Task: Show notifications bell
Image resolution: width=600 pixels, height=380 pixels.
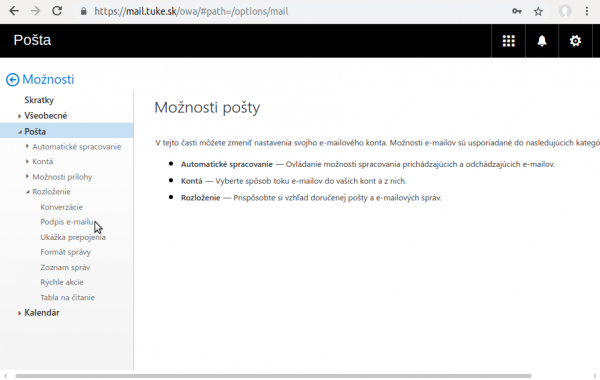Action: click(x=542, y=41)
